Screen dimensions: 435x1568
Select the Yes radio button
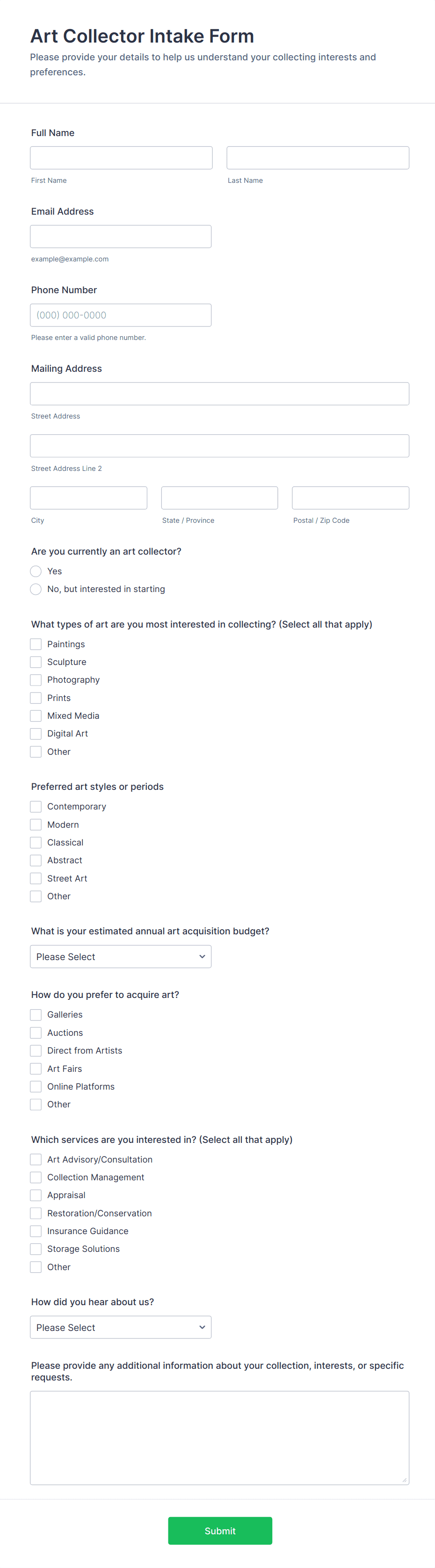tap(36, 571)
